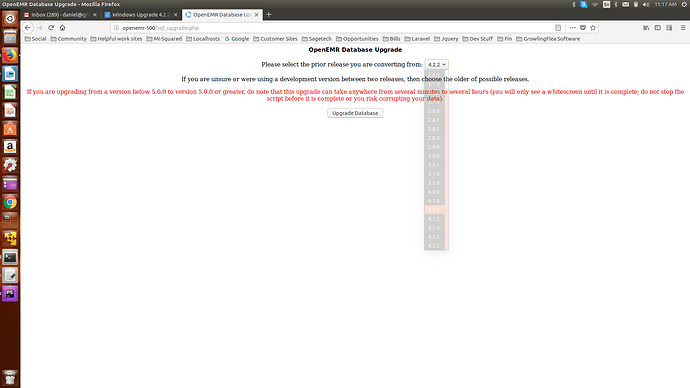This screenshot has height=388, width=690.
Task: Open the Bills bookmarks folder
Action: coord(391,39)
